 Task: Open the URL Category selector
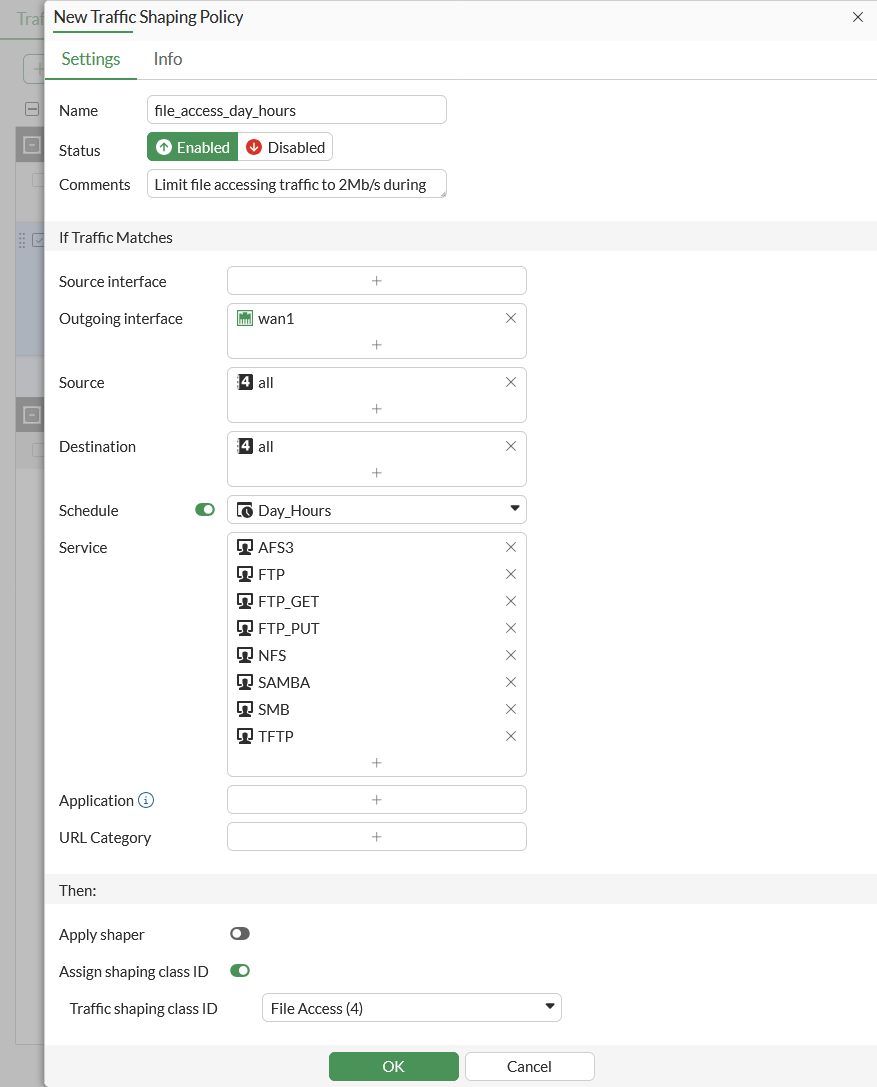click(x=377, y=836)
